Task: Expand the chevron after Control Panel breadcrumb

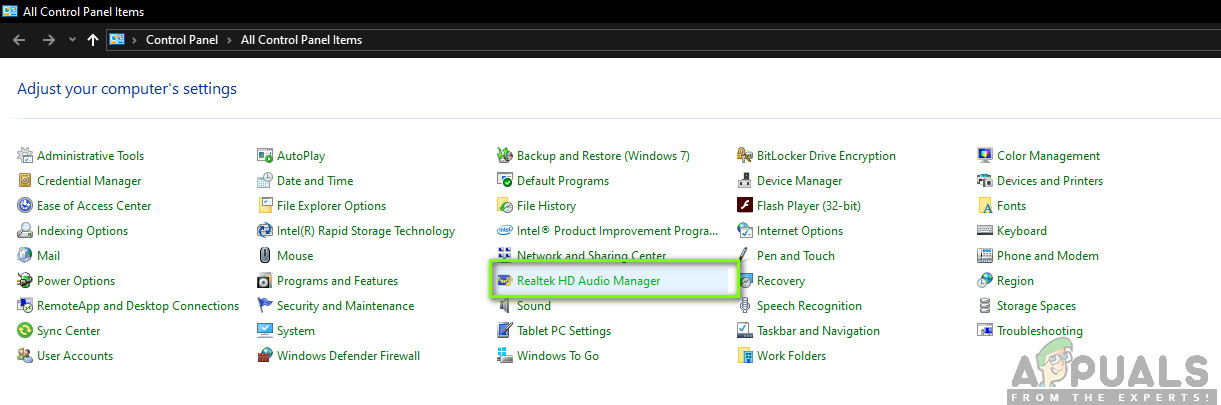Action: click(x=231, y=40)
